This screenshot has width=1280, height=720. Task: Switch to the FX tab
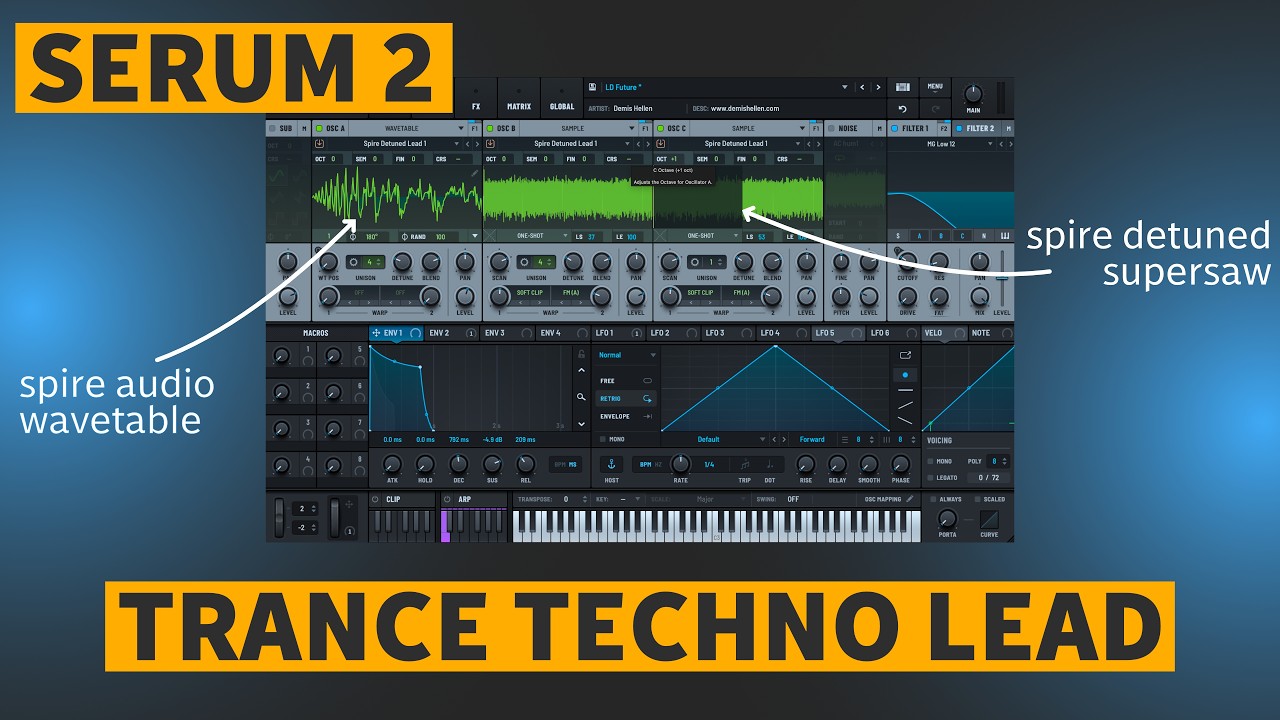coord(476,98)
